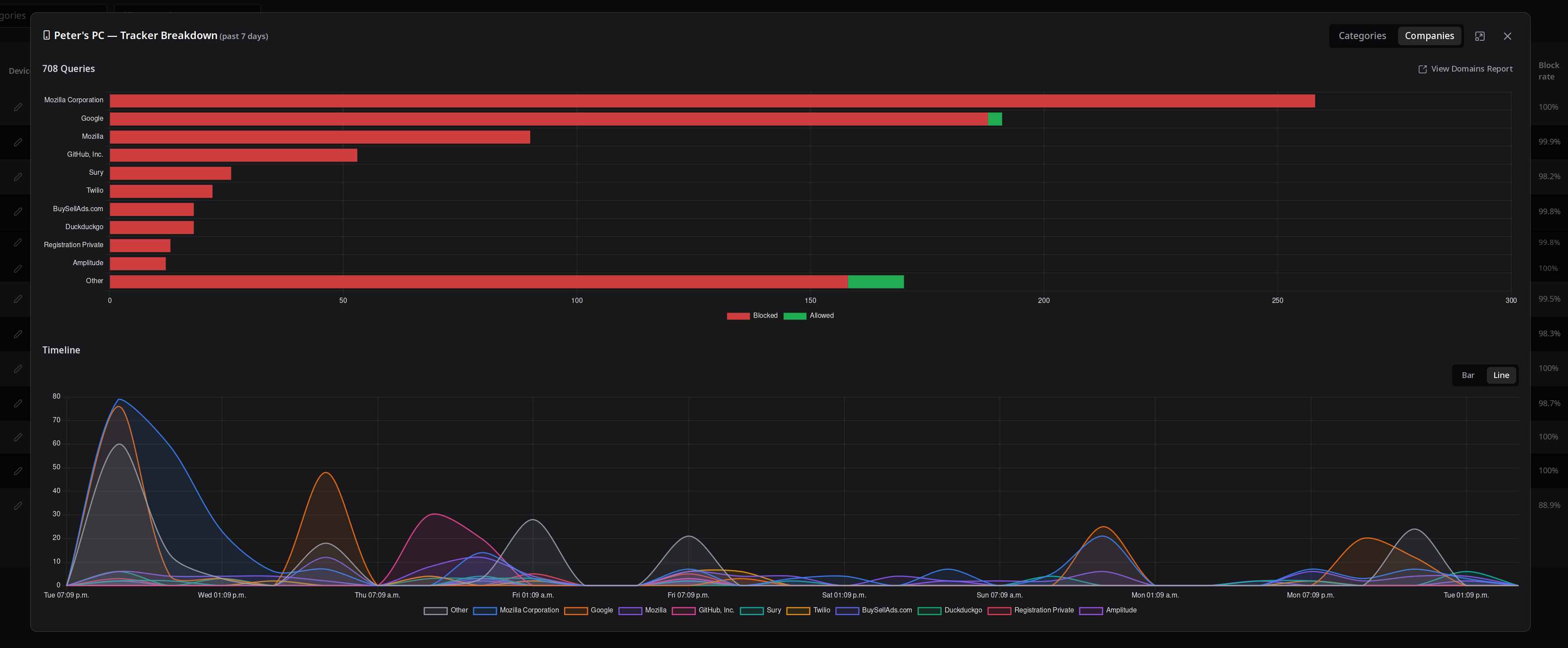Click the Twilio bar in the chart
1568x648 pixels.
click(161, 191)
